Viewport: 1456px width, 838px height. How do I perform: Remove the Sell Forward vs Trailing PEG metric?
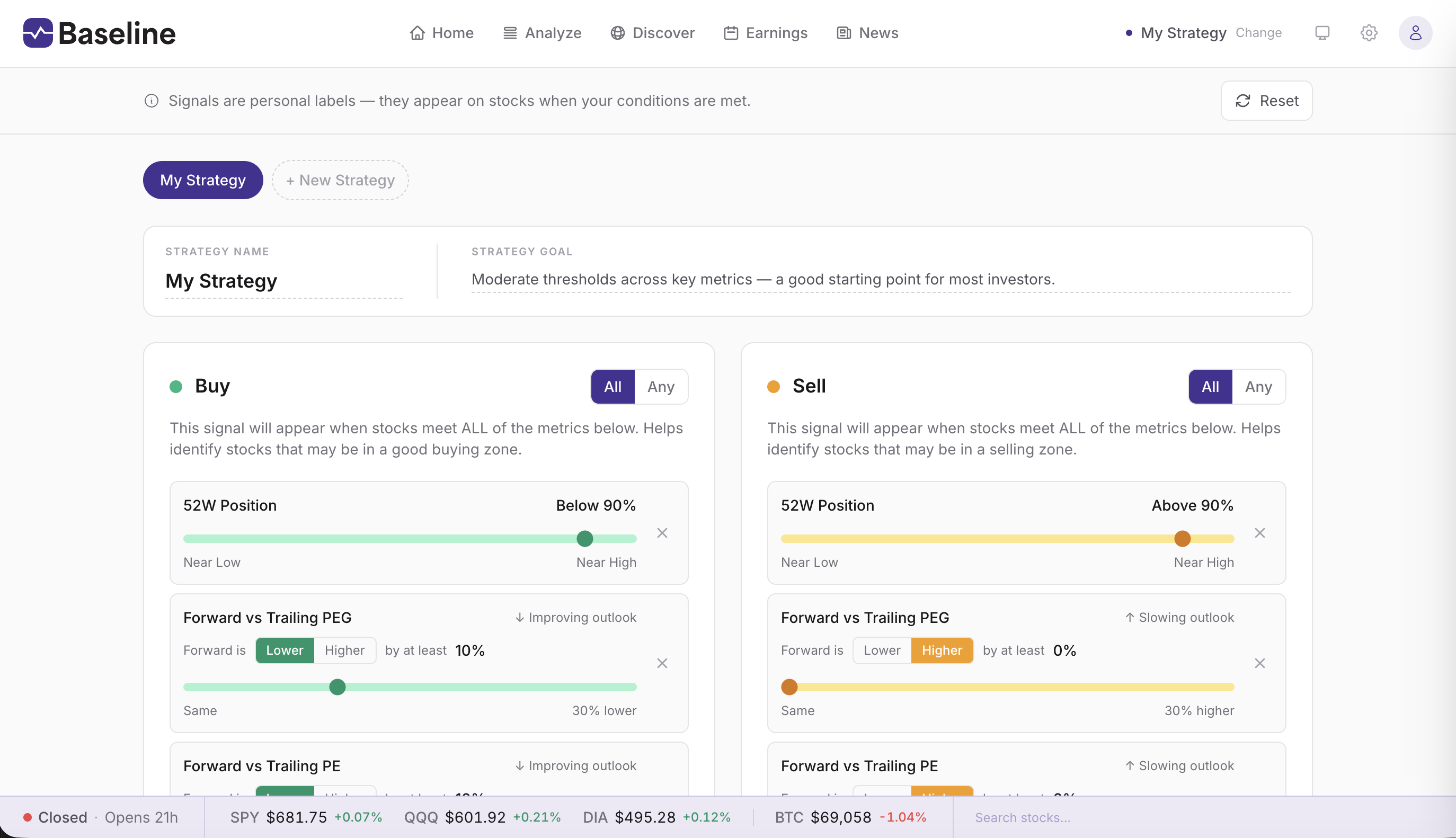[1260, 663]
